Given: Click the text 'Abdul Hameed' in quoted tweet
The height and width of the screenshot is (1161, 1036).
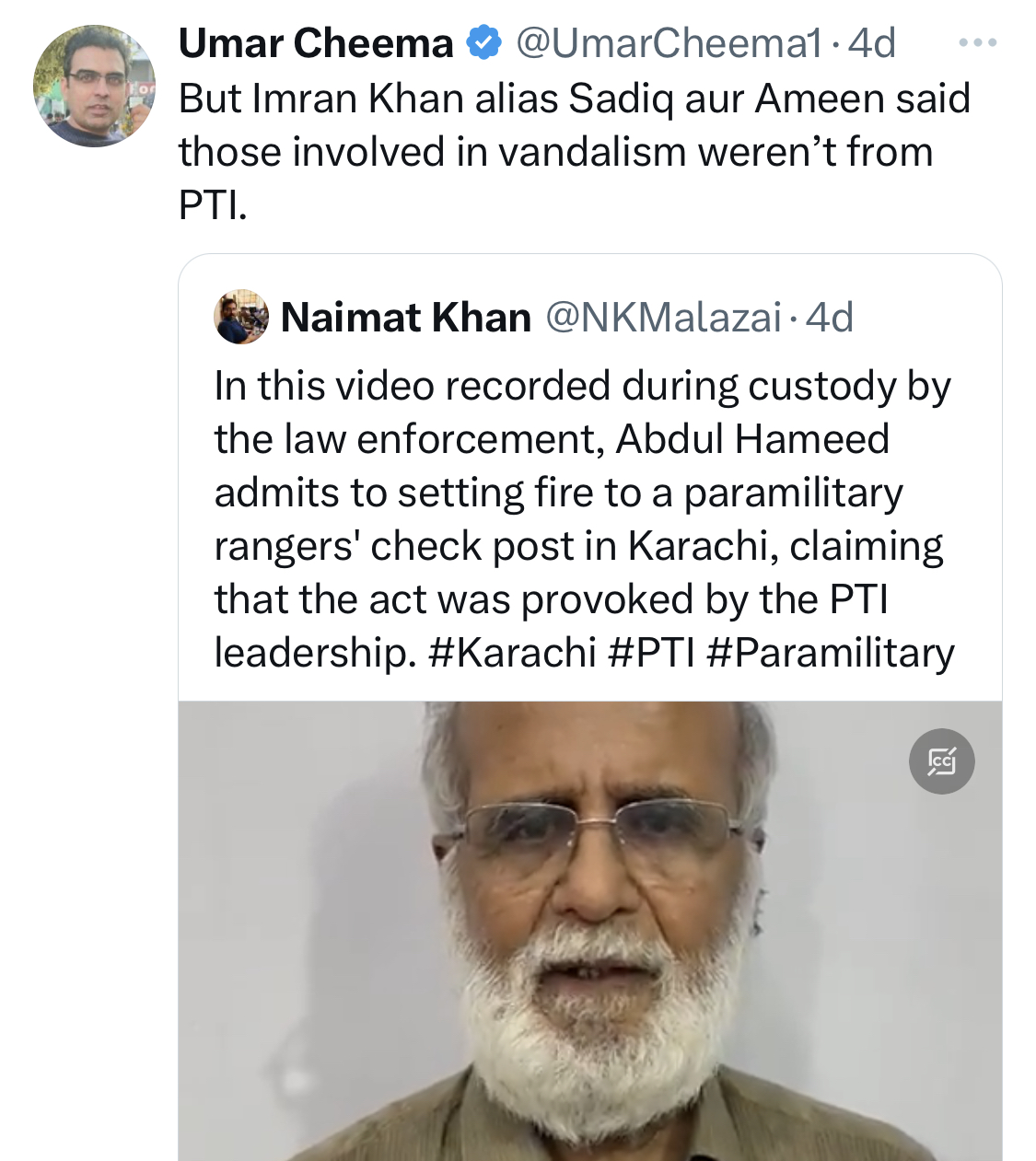Looking at the screenshot, I should pos(752,439).
